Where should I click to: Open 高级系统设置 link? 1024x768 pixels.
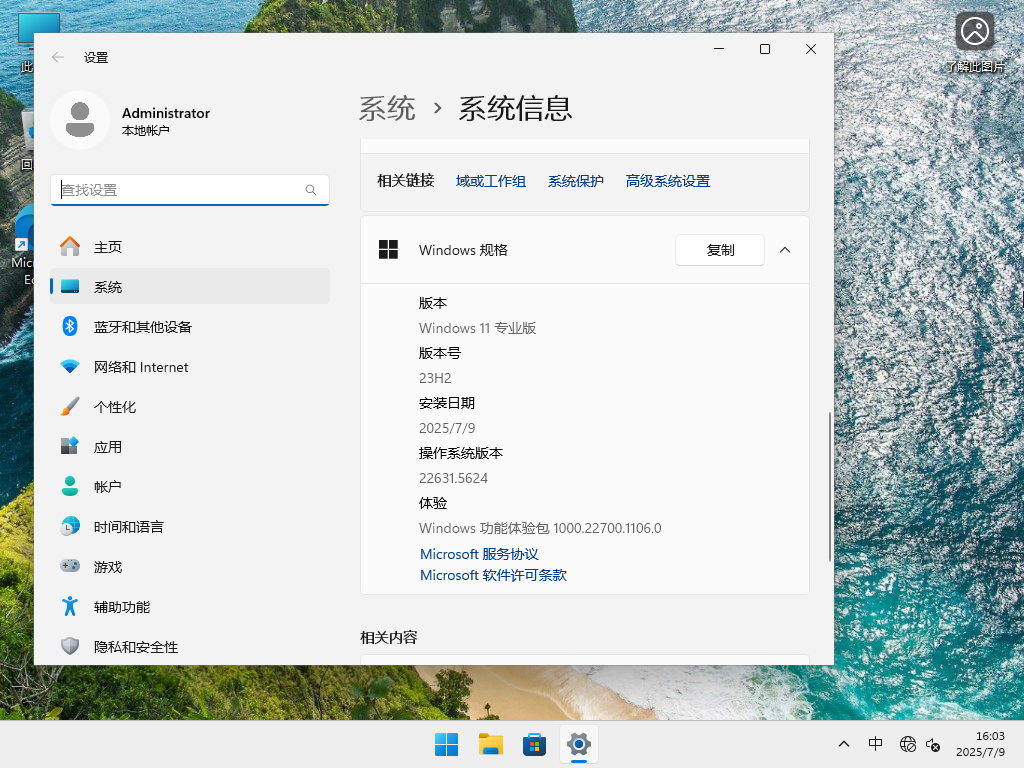pyautogui.click(x=667, y=181)
